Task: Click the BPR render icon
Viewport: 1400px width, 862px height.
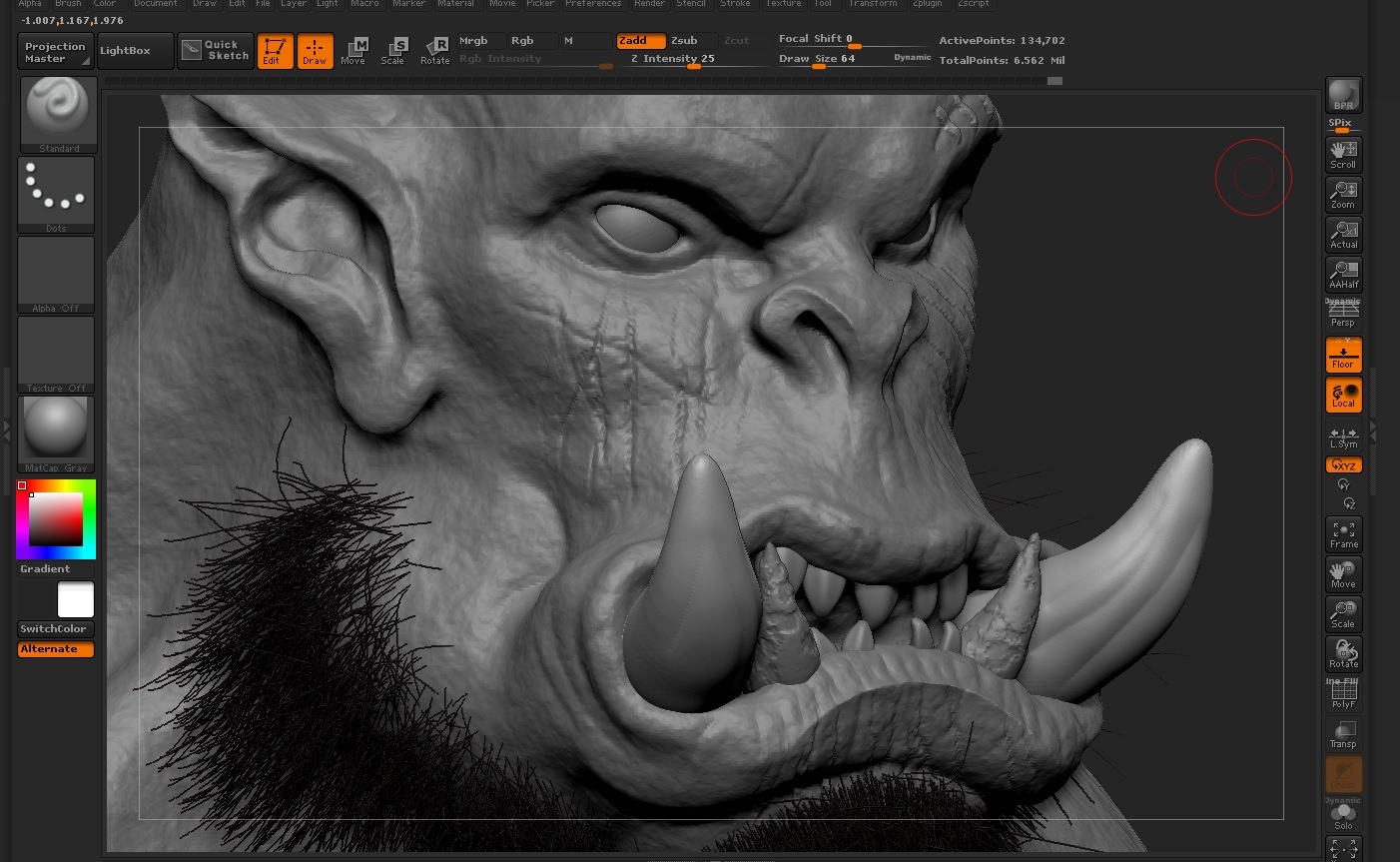Action: click(x=1343, y=95)
